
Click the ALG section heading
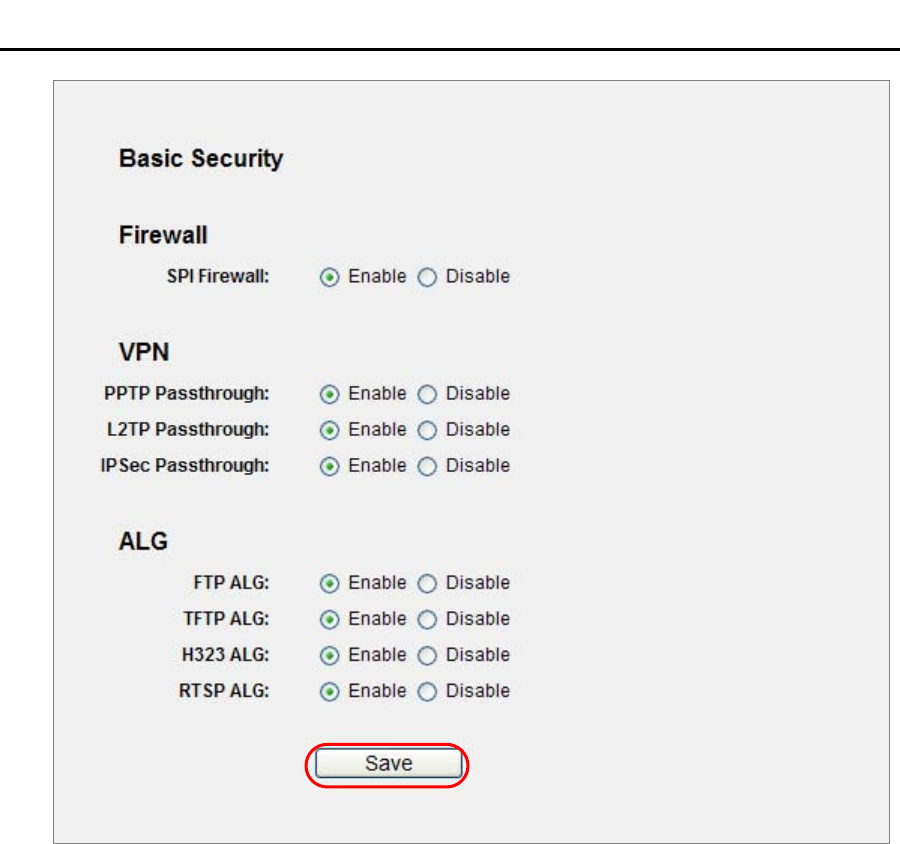143,542
